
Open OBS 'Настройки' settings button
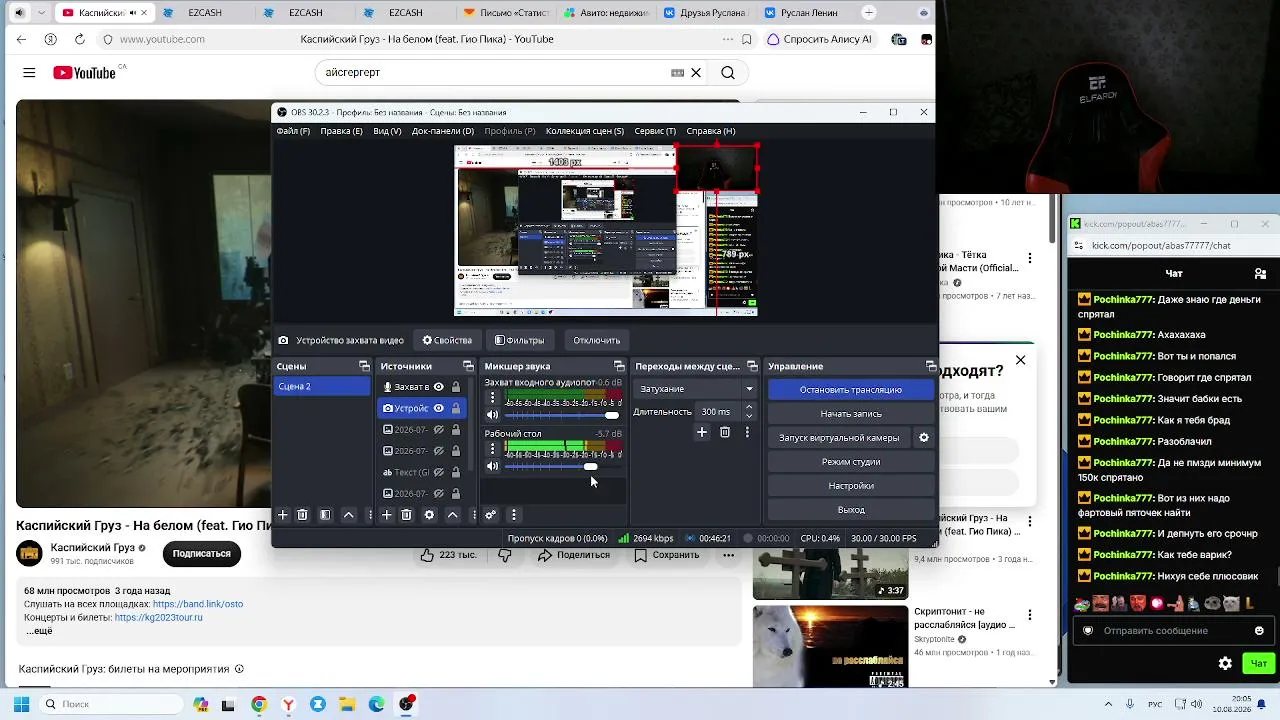pos(851,486)
